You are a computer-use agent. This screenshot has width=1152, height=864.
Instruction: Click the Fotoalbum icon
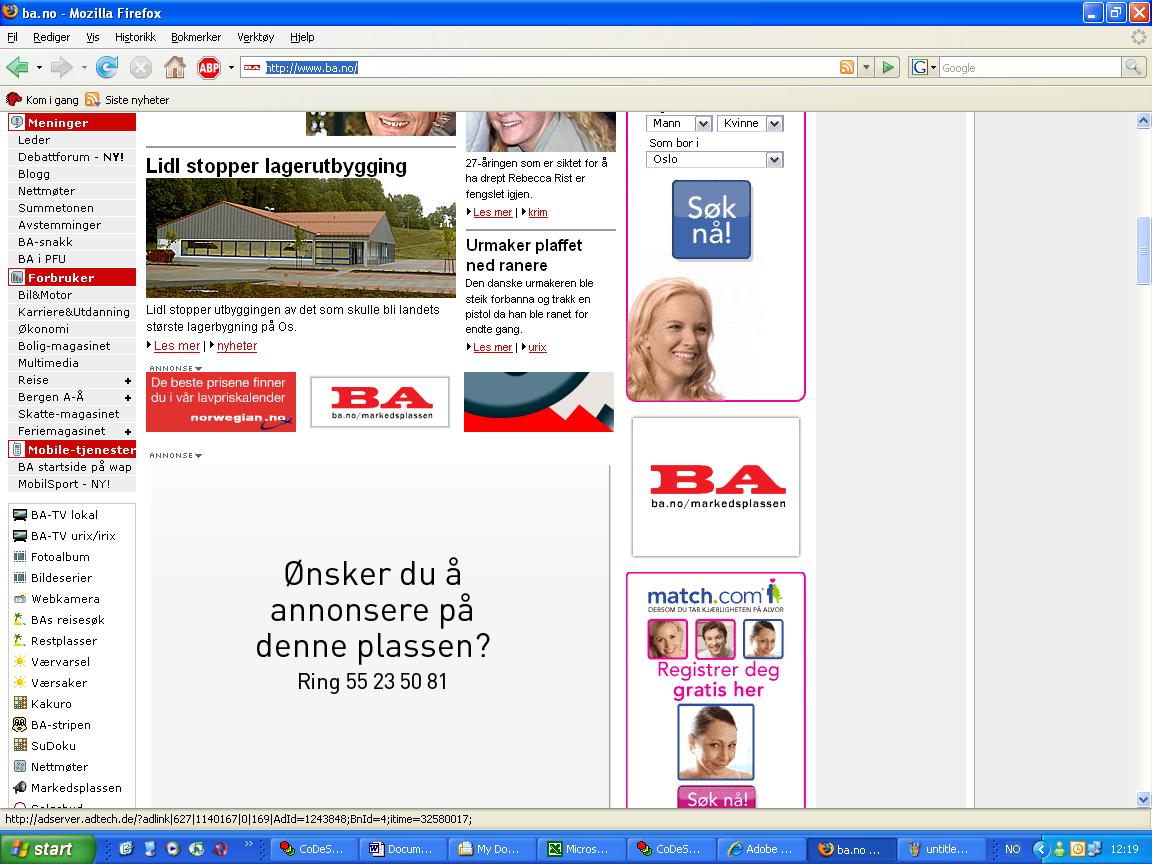pos(20,557)
